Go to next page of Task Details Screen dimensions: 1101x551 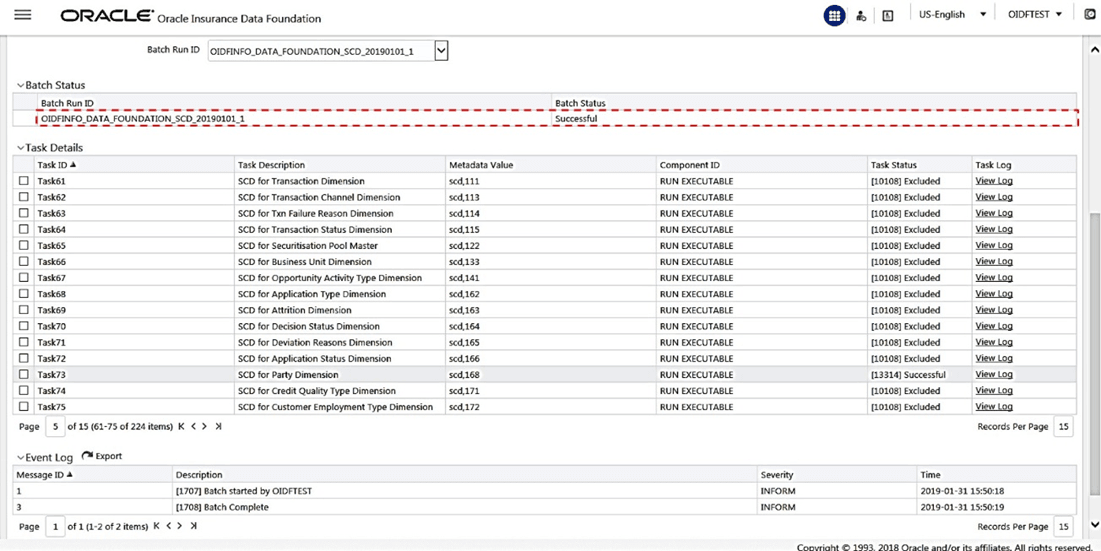click(x=204, y=426)
